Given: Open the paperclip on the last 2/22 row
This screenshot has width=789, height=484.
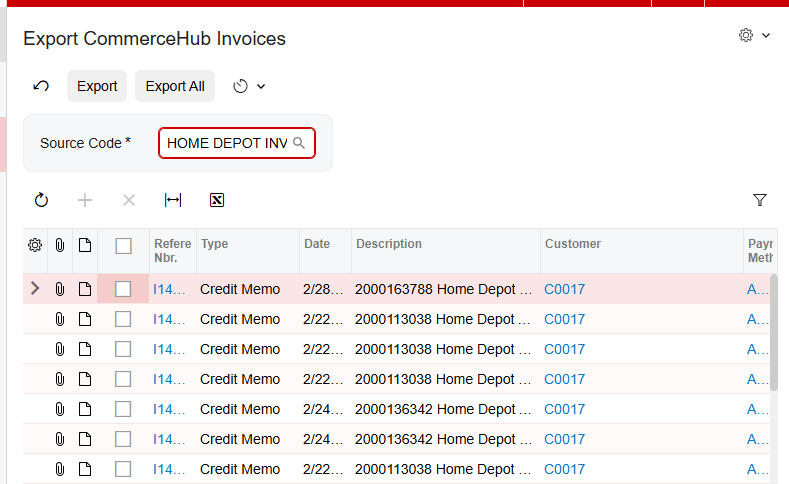Looking at the screenshot, I should [60, 469].
